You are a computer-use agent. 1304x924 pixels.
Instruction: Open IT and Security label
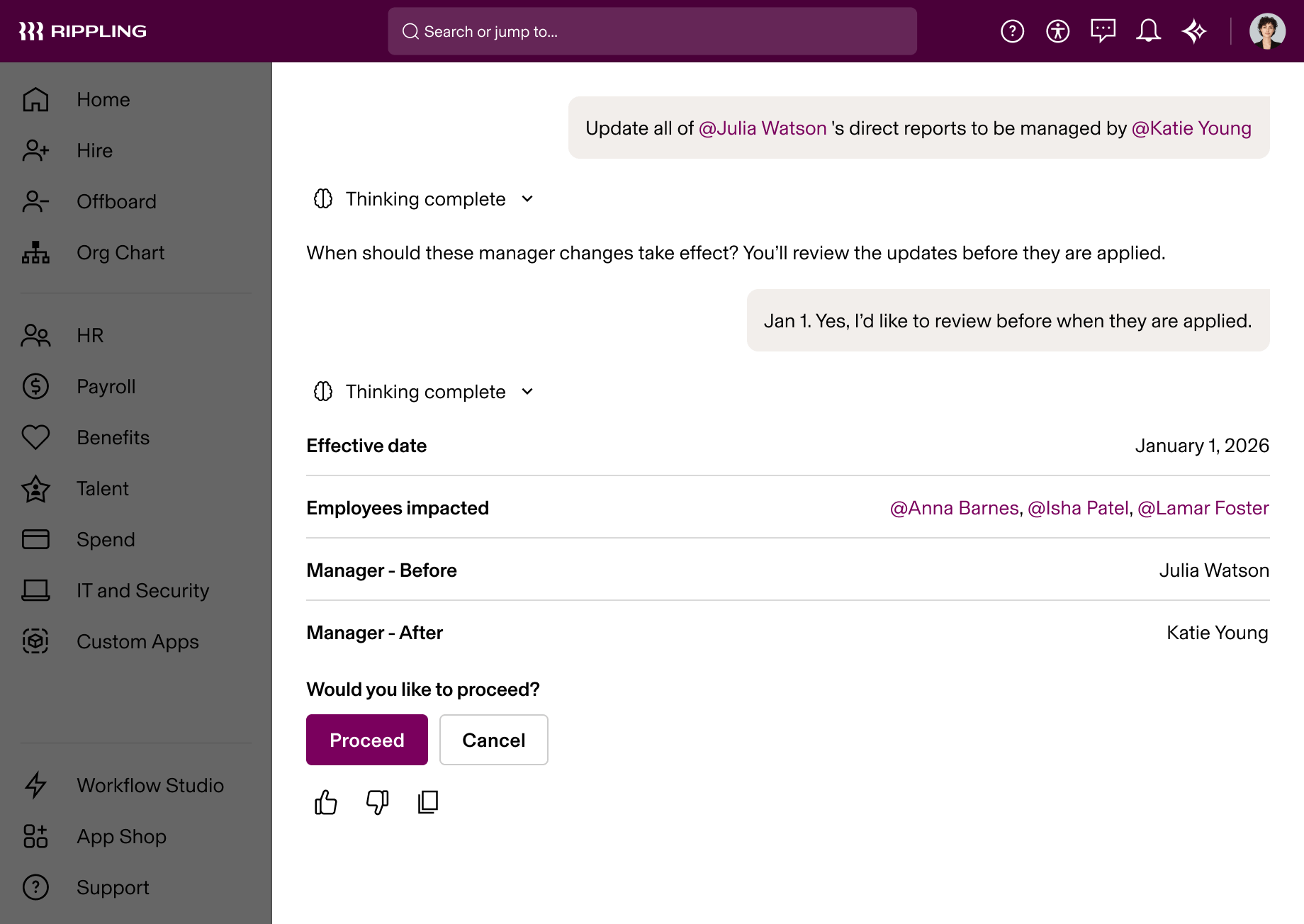143,590
